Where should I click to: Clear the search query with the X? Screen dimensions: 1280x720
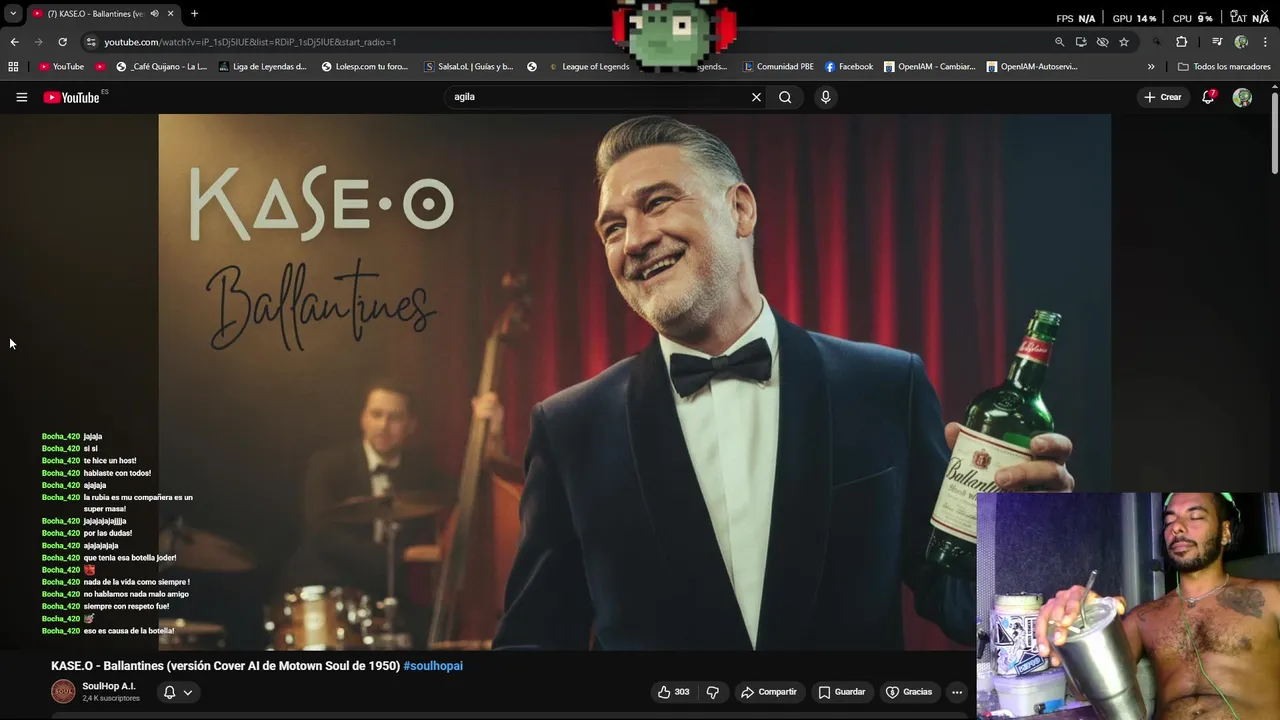point(756,97)
